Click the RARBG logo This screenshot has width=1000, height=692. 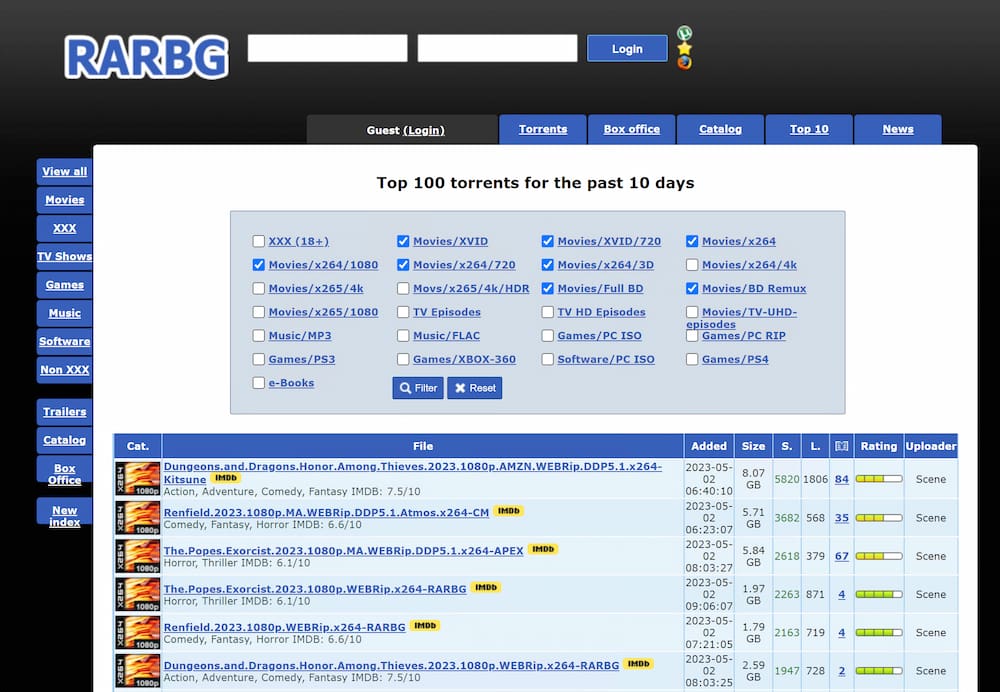click(x=146, y=57)
